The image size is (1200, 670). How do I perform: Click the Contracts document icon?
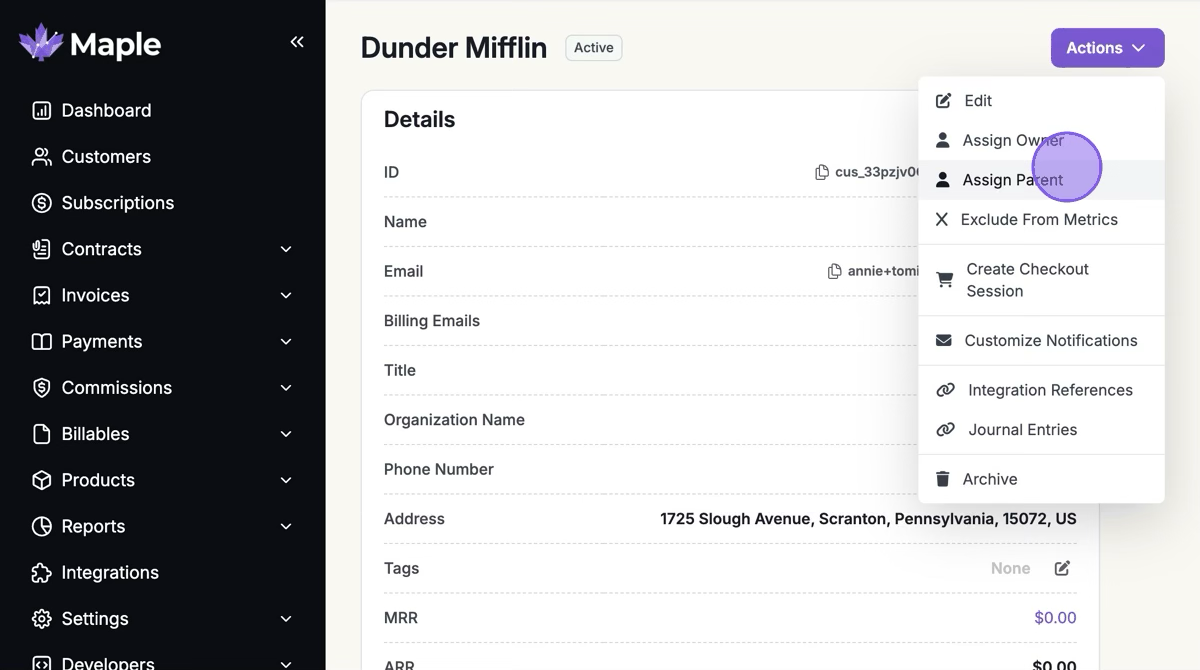41,249
